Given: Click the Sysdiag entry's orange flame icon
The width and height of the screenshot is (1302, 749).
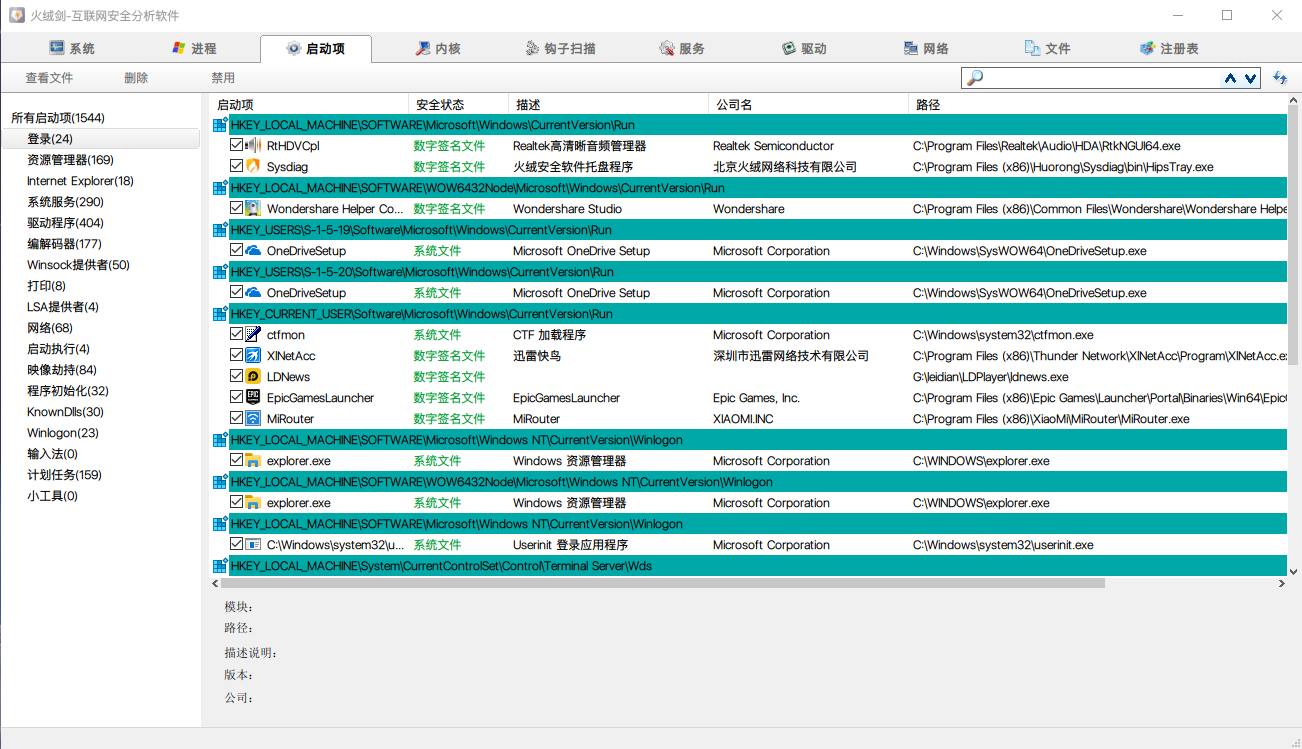Looking at the screenshot, I should (x=253, y=167).
